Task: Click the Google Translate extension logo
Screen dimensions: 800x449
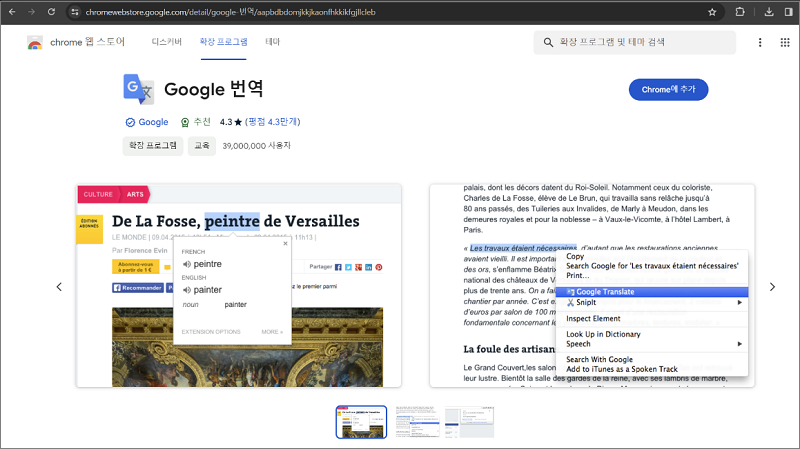Action: coord(138,89)
